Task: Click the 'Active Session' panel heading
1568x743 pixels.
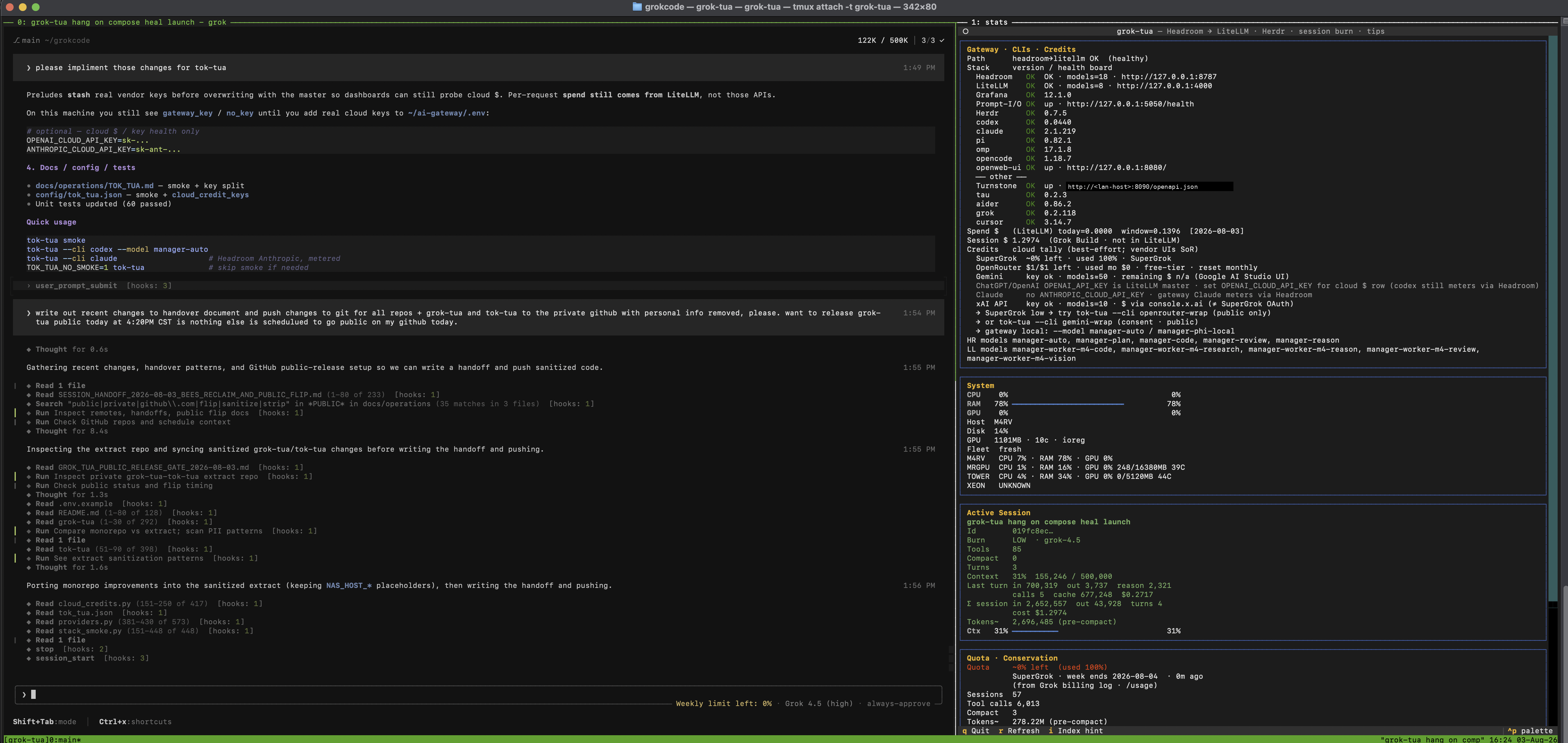Action: point(998,513)
